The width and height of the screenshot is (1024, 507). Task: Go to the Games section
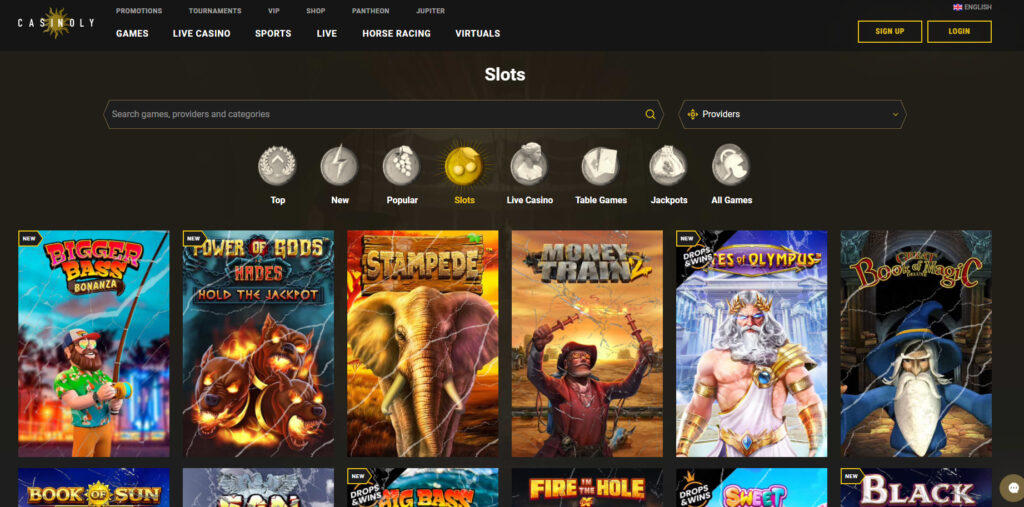pyautogui.click(x=132, y=33)
